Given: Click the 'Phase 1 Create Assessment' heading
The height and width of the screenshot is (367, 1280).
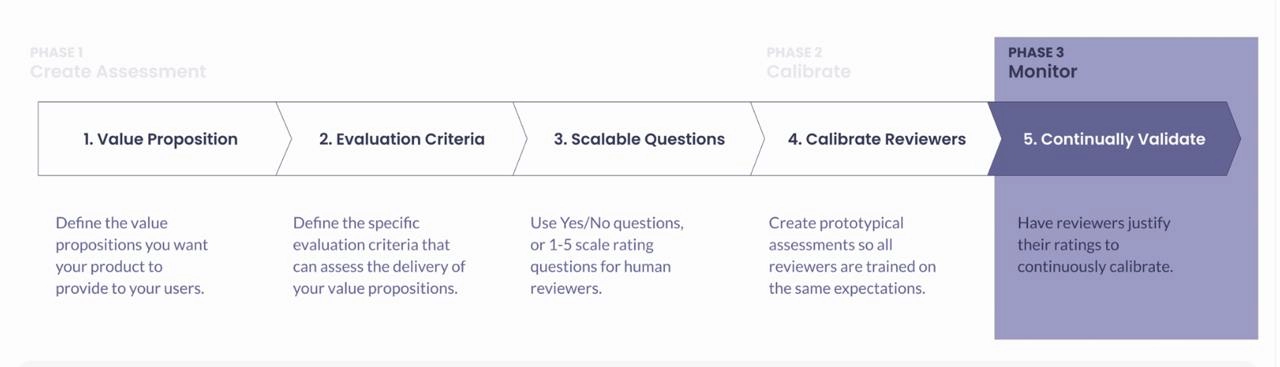Looking at the screenshot, I should pyautogui.click(x=118, y=63).
